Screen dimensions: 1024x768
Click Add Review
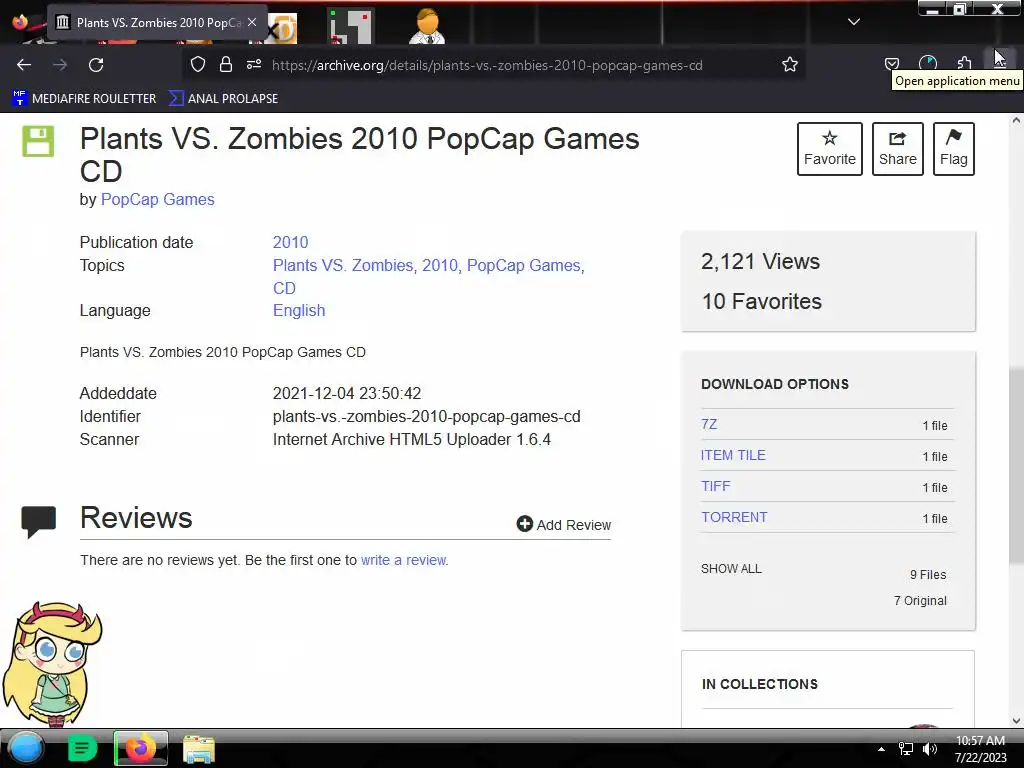564,524
